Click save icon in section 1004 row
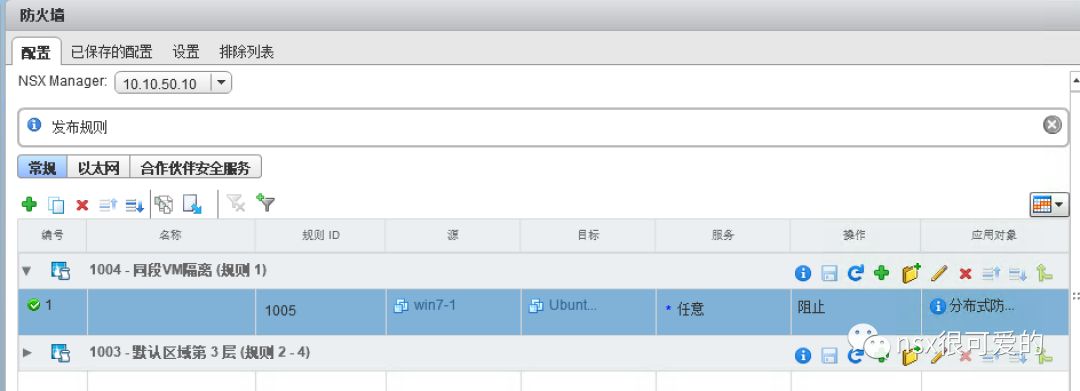1080x391 pixels. coord(829,273)
